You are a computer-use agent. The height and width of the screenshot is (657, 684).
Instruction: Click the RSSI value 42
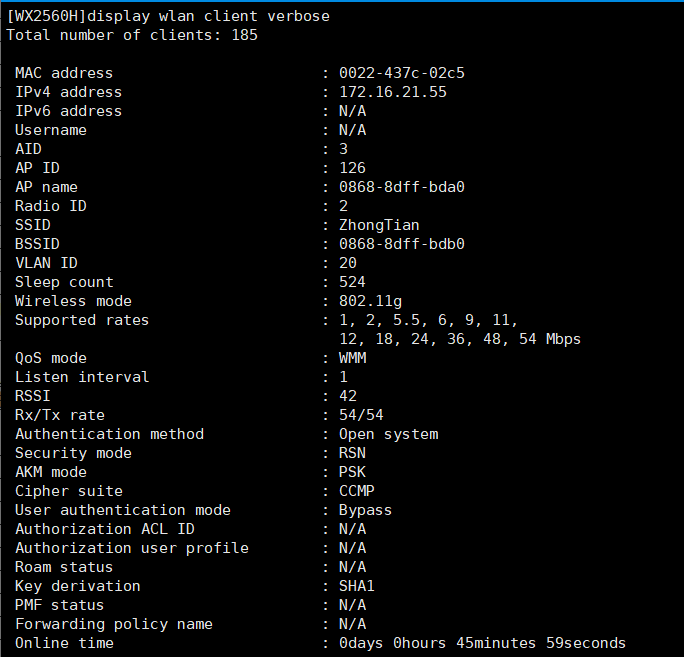point(348,396)
